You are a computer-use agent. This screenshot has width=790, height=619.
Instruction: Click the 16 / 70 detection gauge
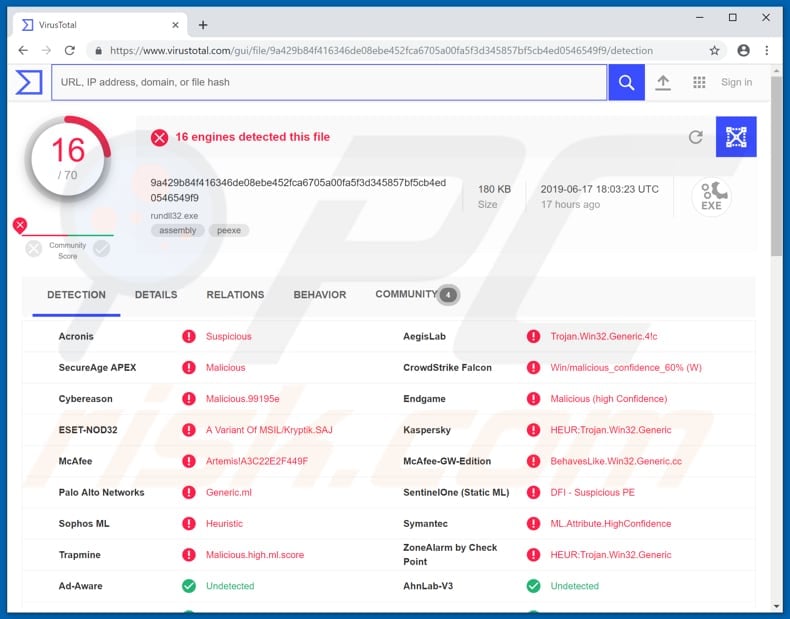68,159
